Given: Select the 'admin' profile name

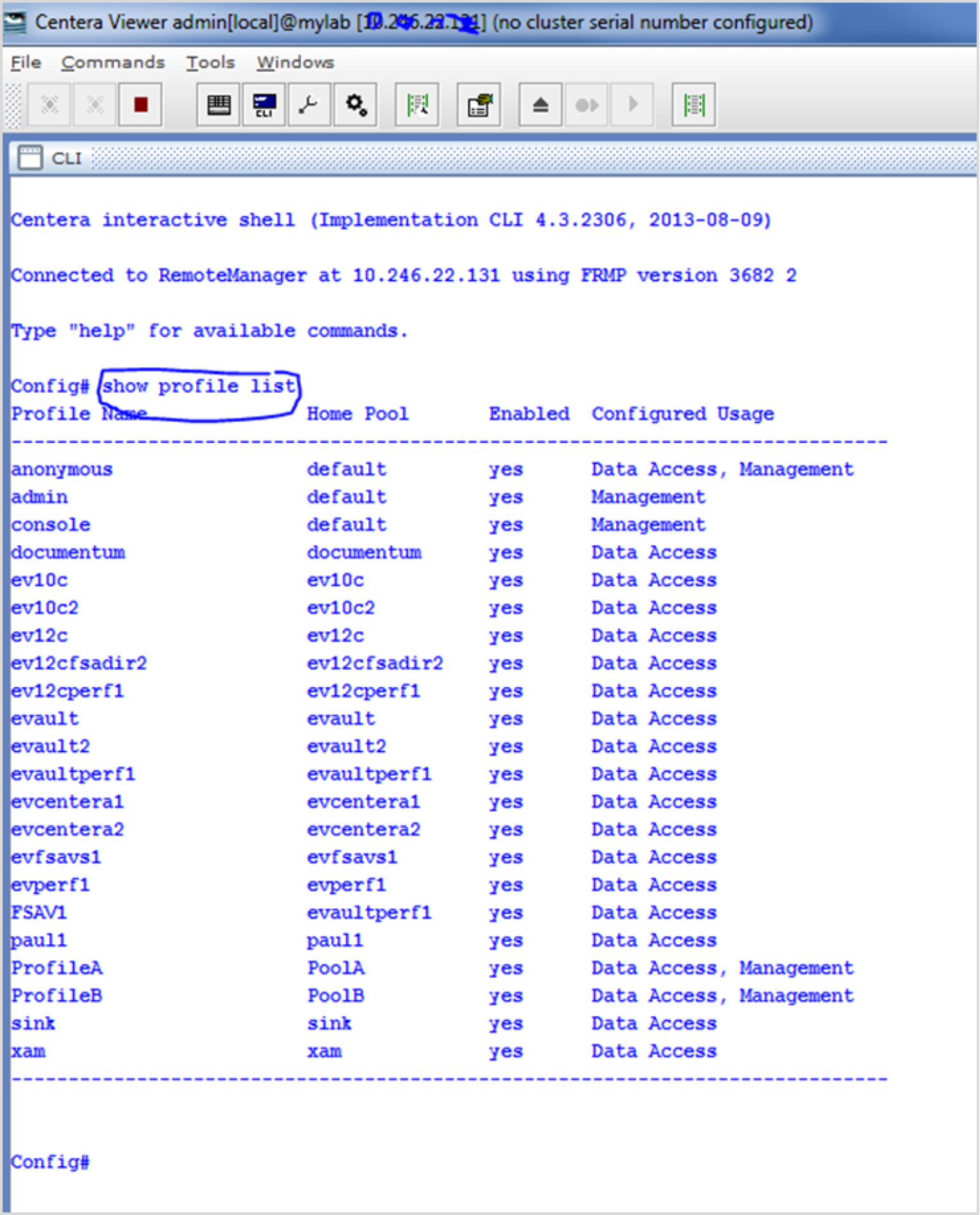Looking at the screenshot, I should pos(40,497).
